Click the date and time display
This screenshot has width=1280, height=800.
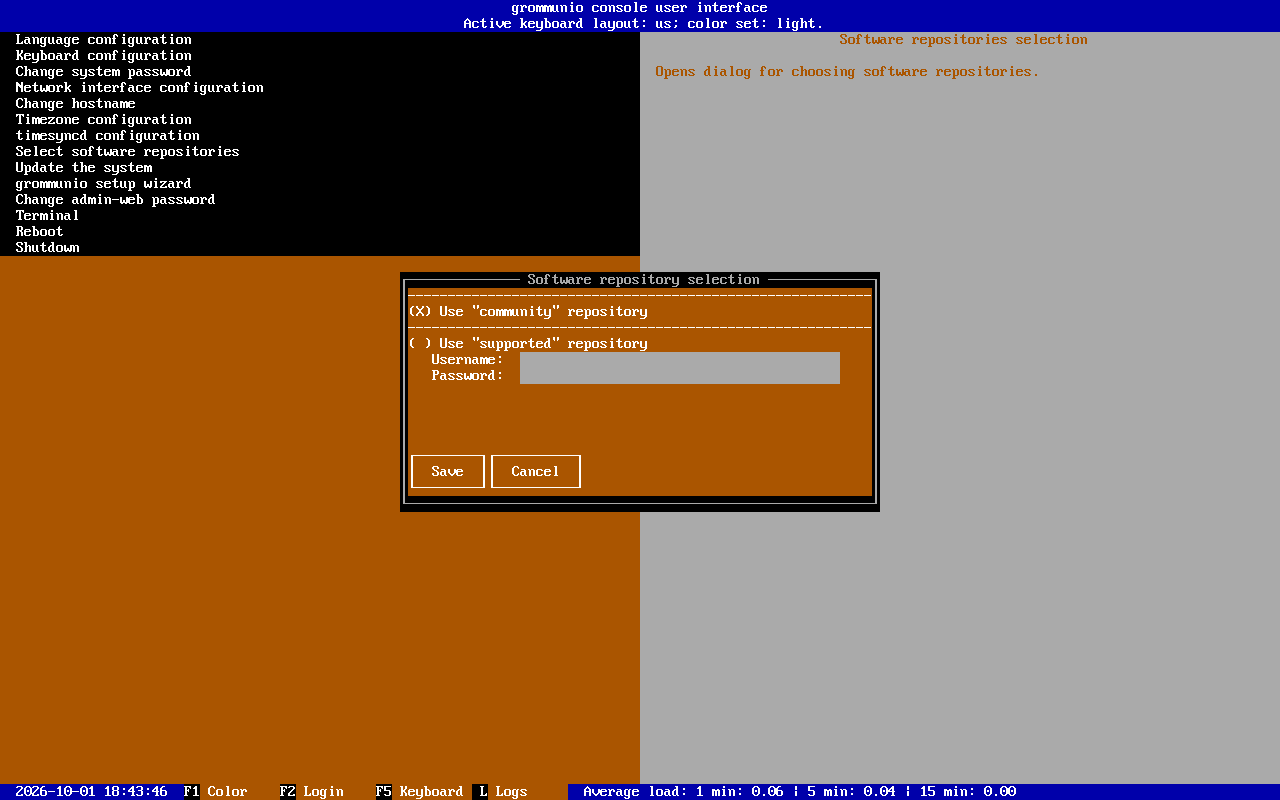[92, 792]
